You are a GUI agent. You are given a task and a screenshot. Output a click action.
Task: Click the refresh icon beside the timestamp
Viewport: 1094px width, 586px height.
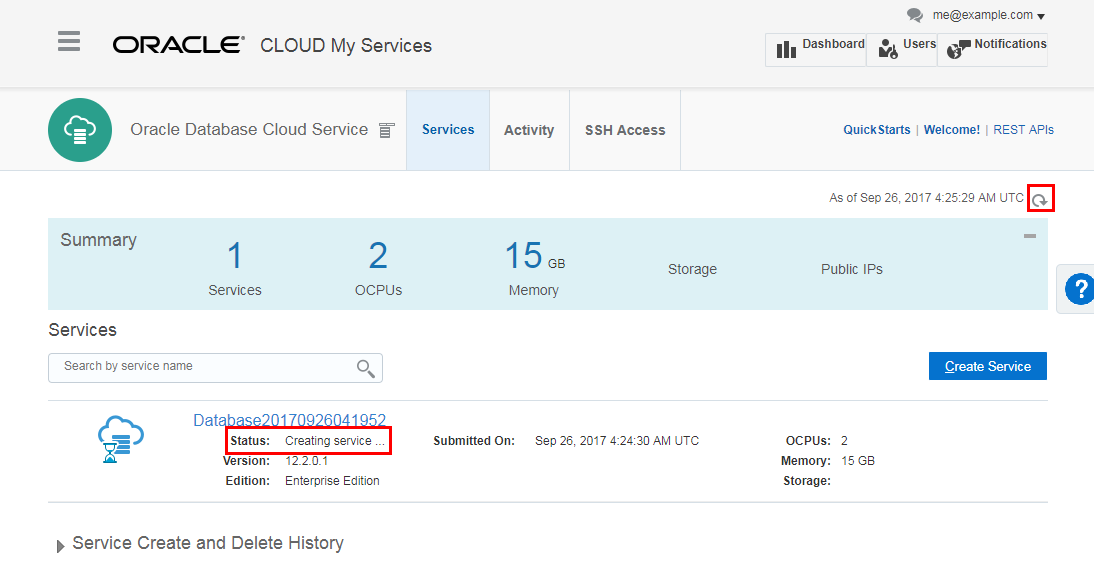coord(1040,199)
